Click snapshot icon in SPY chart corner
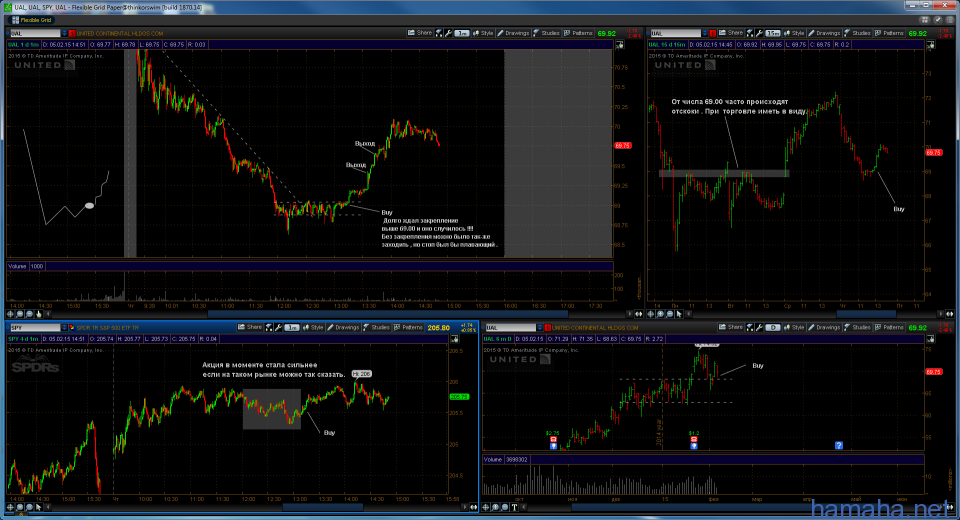The width and height of the screenshot is (960, 520). point(454,339)
